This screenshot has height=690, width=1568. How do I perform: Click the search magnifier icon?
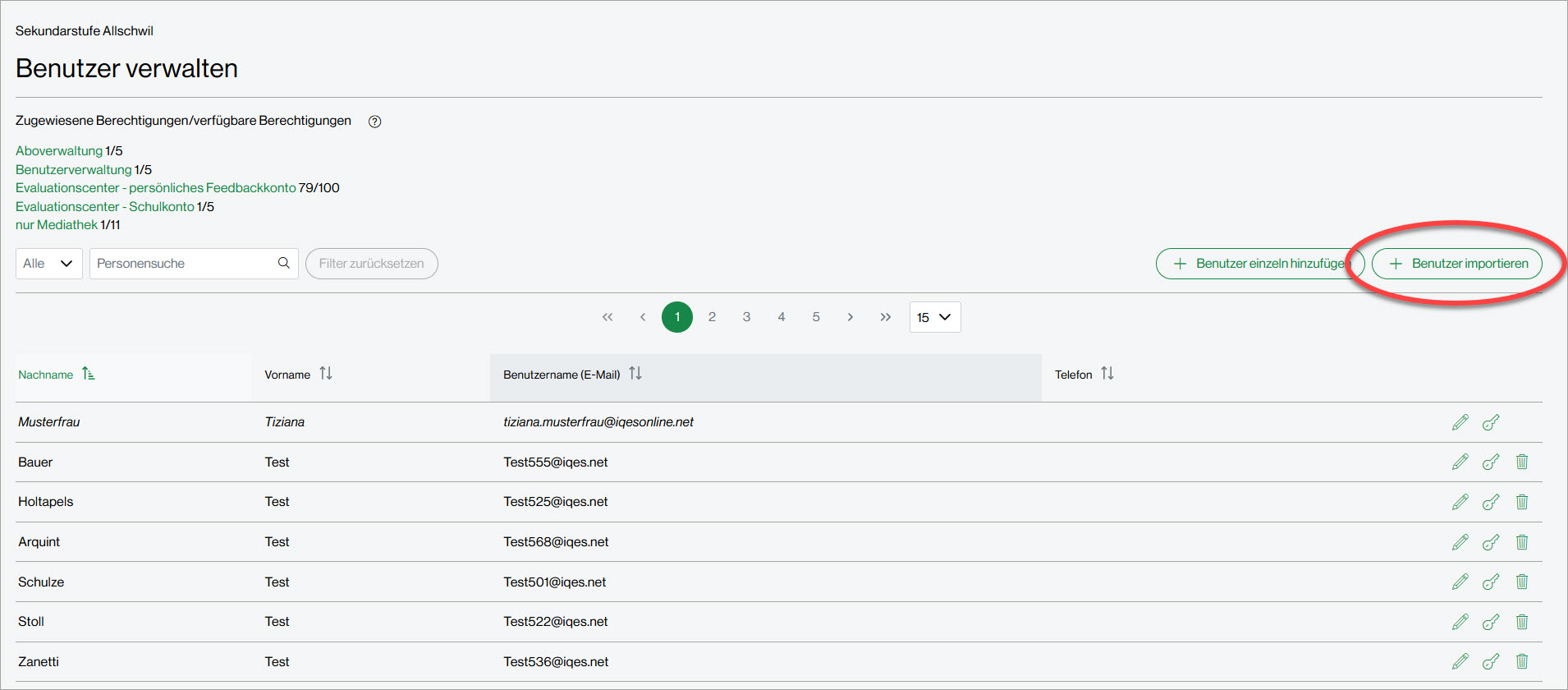coord(284,263)
